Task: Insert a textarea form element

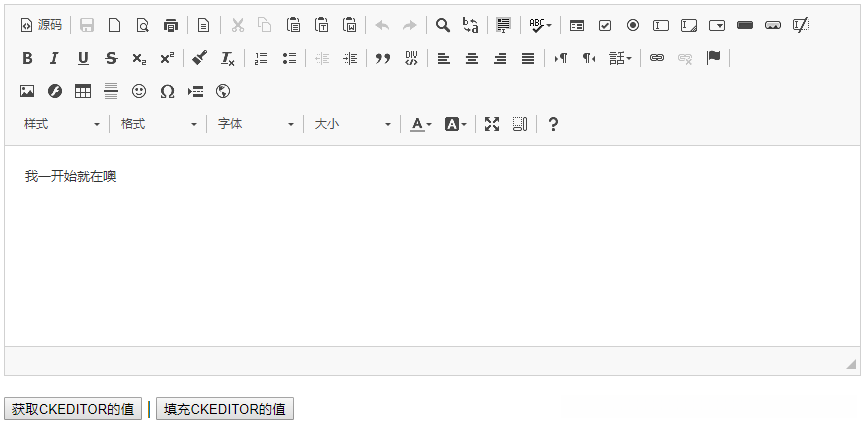Action: point(689,25)
